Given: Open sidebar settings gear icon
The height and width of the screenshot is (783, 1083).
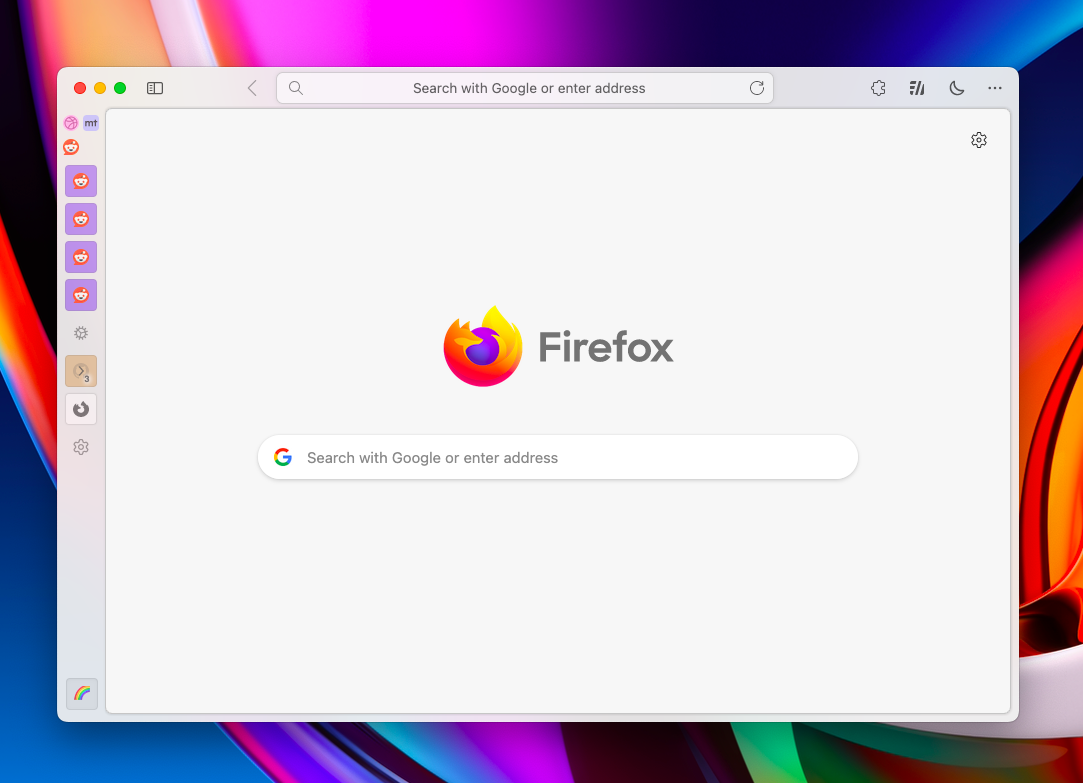Looking at the screenshot, I should (81, 447).
